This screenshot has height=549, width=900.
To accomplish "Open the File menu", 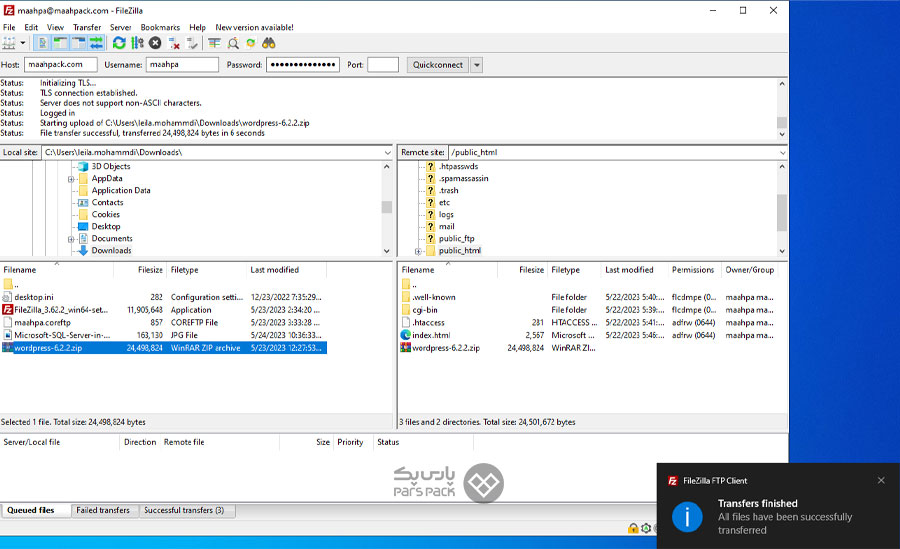I will click(9, 27).
